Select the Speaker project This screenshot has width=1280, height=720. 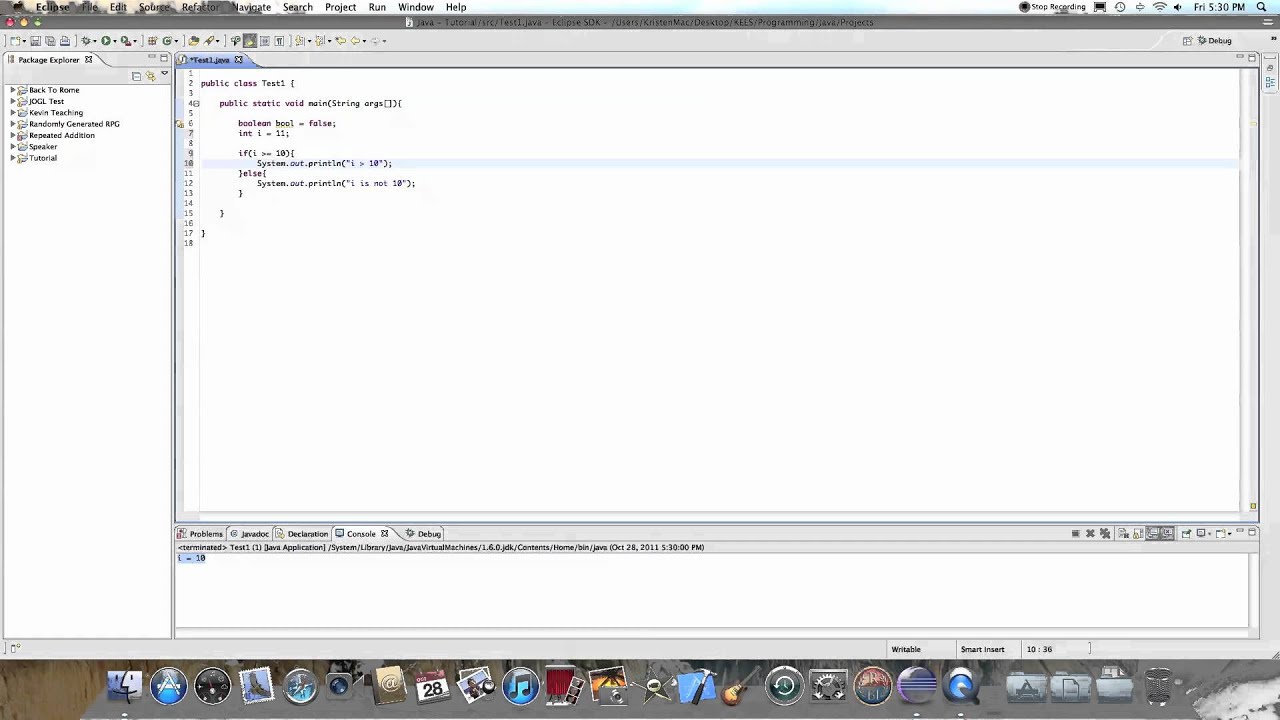[x=43, y=147]
